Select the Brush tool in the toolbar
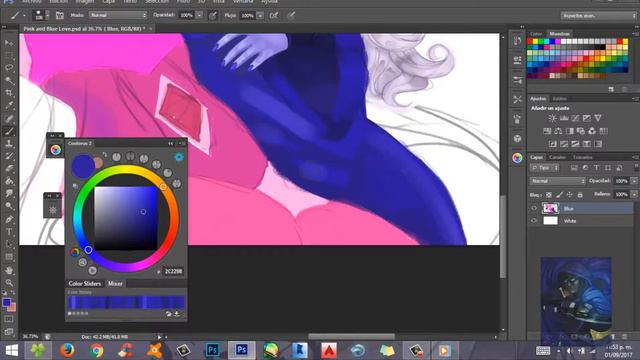Screen dimensions: 640x360 tap(9, 131)
